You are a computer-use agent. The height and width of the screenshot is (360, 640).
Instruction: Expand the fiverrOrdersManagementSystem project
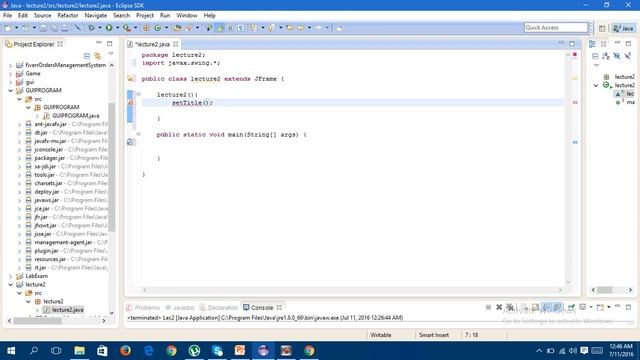11,65
